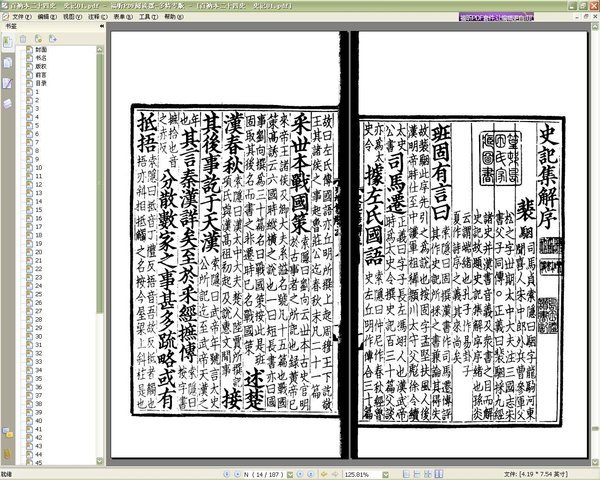Jump to bookmark 36

[x=39, y=387]
